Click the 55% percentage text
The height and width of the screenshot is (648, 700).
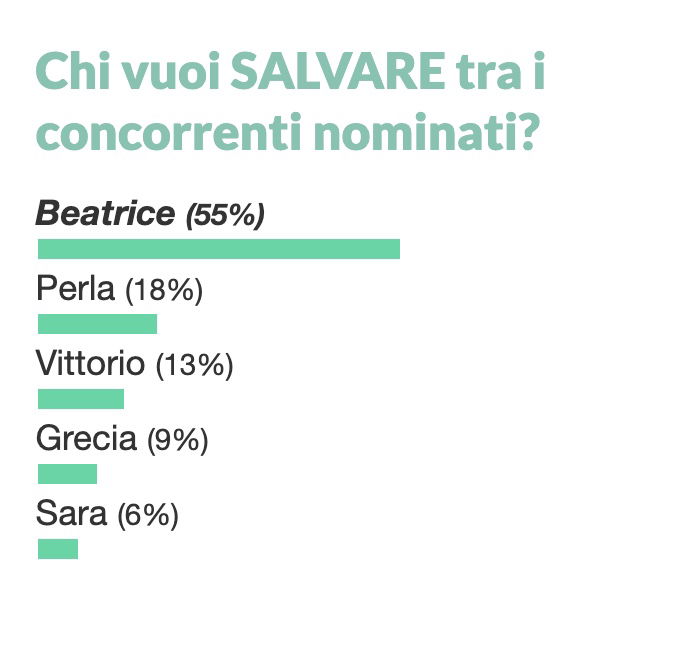click(x=225, y=215)
